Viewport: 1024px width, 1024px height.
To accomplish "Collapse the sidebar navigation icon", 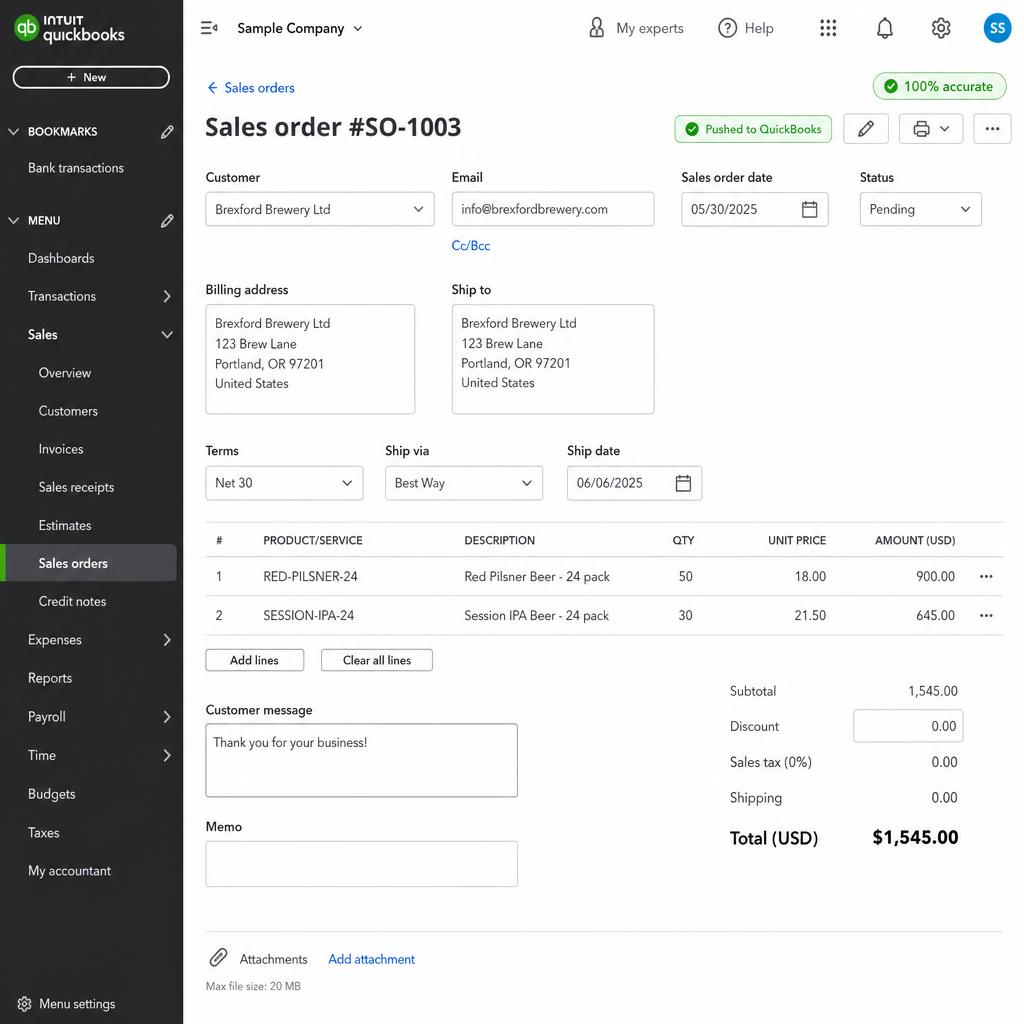I will click(209, 28).
